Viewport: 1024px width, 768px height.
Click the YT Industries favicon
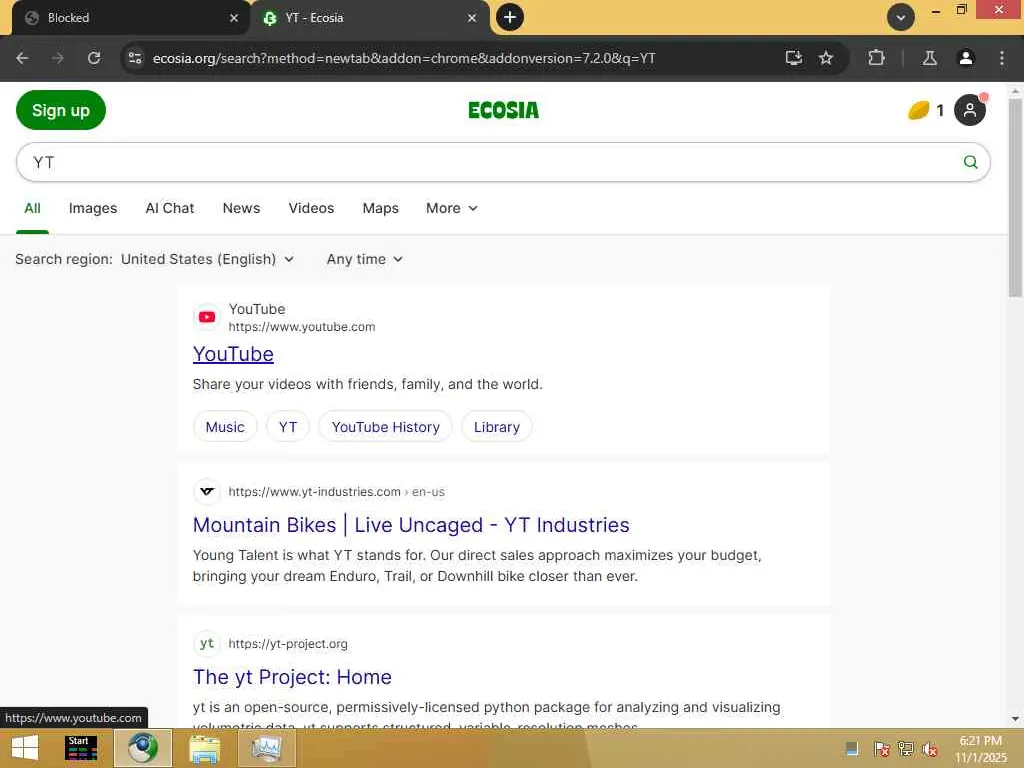click(207, 492)
